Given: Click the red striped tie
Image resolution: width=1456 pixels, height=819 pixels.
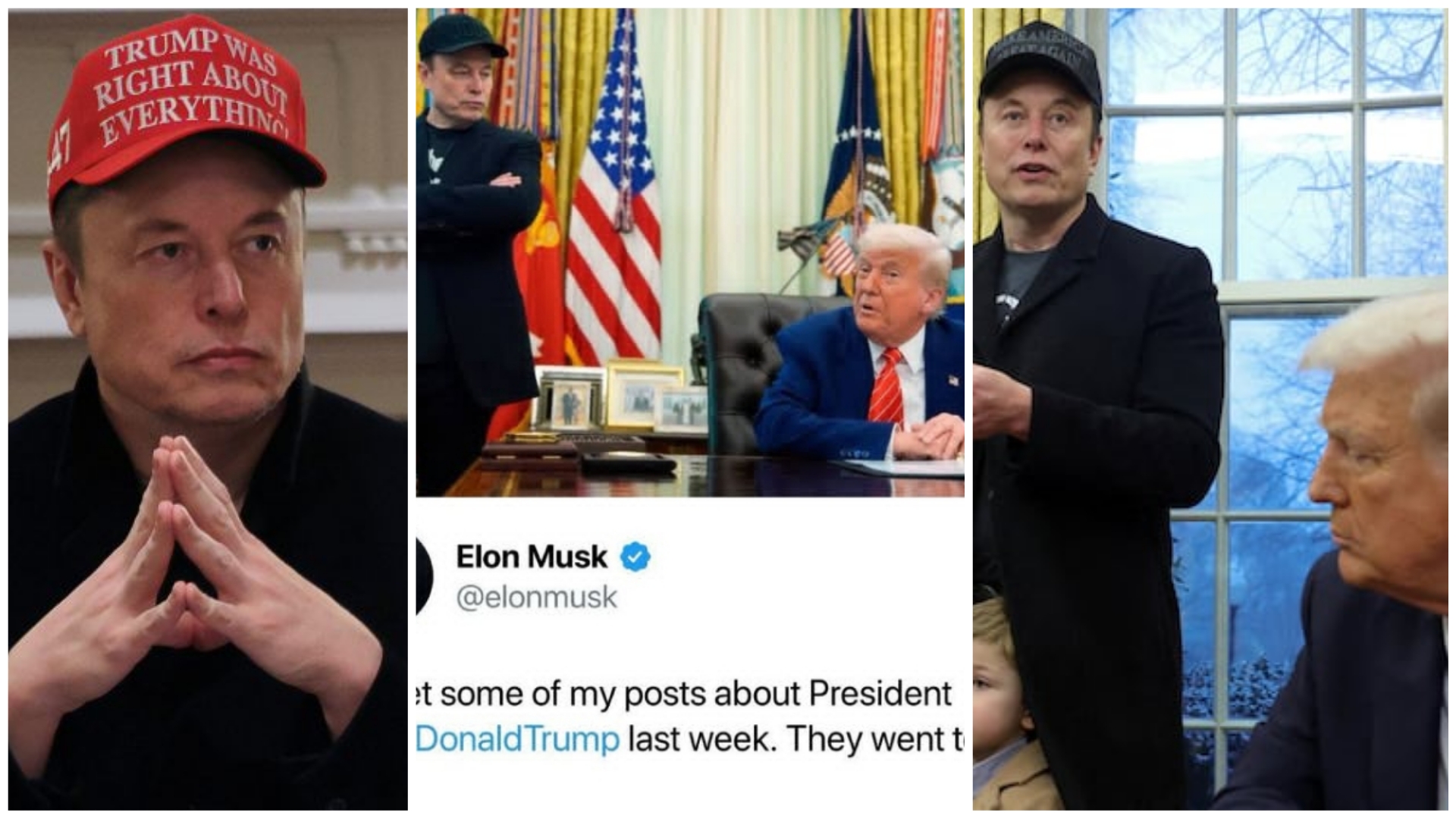Looking at the screenshot, I should 887,387.
